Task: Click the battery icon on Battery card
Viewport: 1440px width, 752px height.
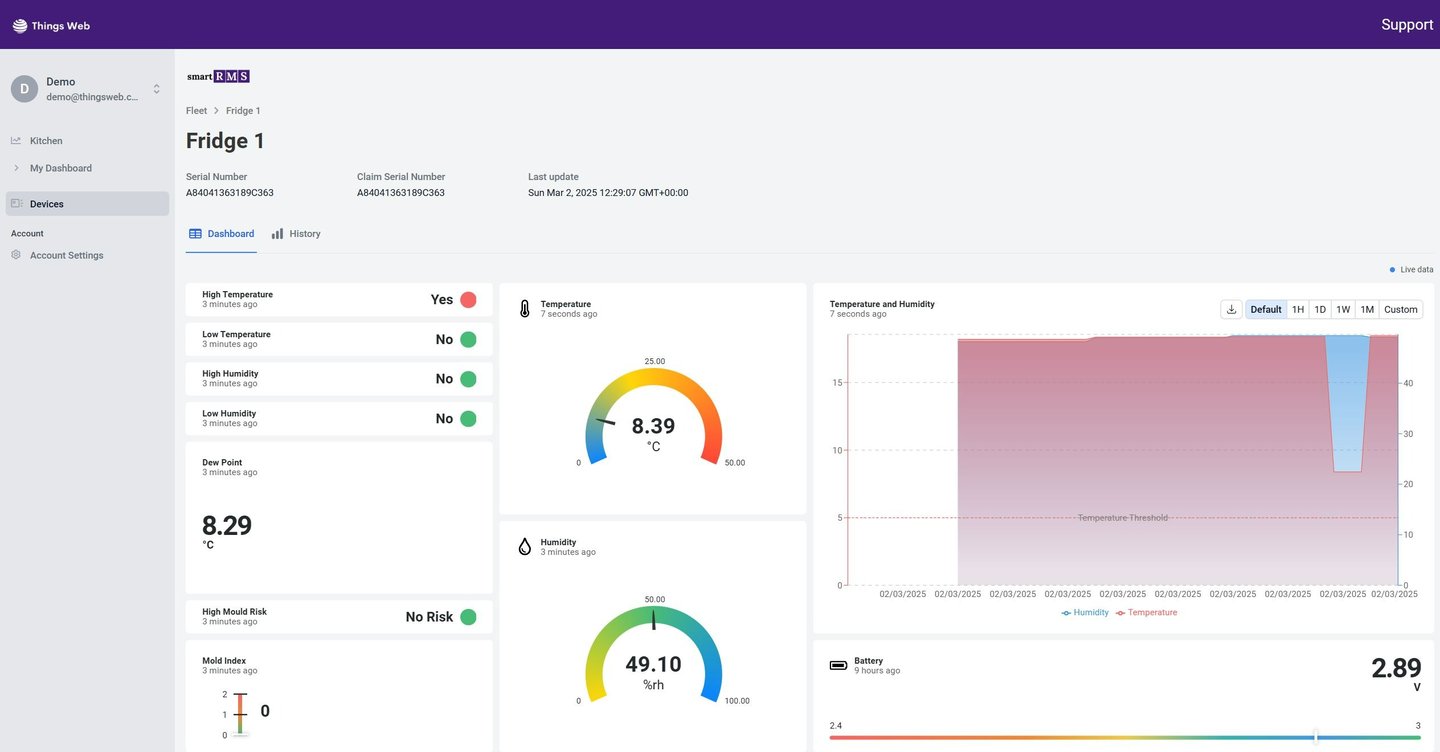Action: click(838, 665)
